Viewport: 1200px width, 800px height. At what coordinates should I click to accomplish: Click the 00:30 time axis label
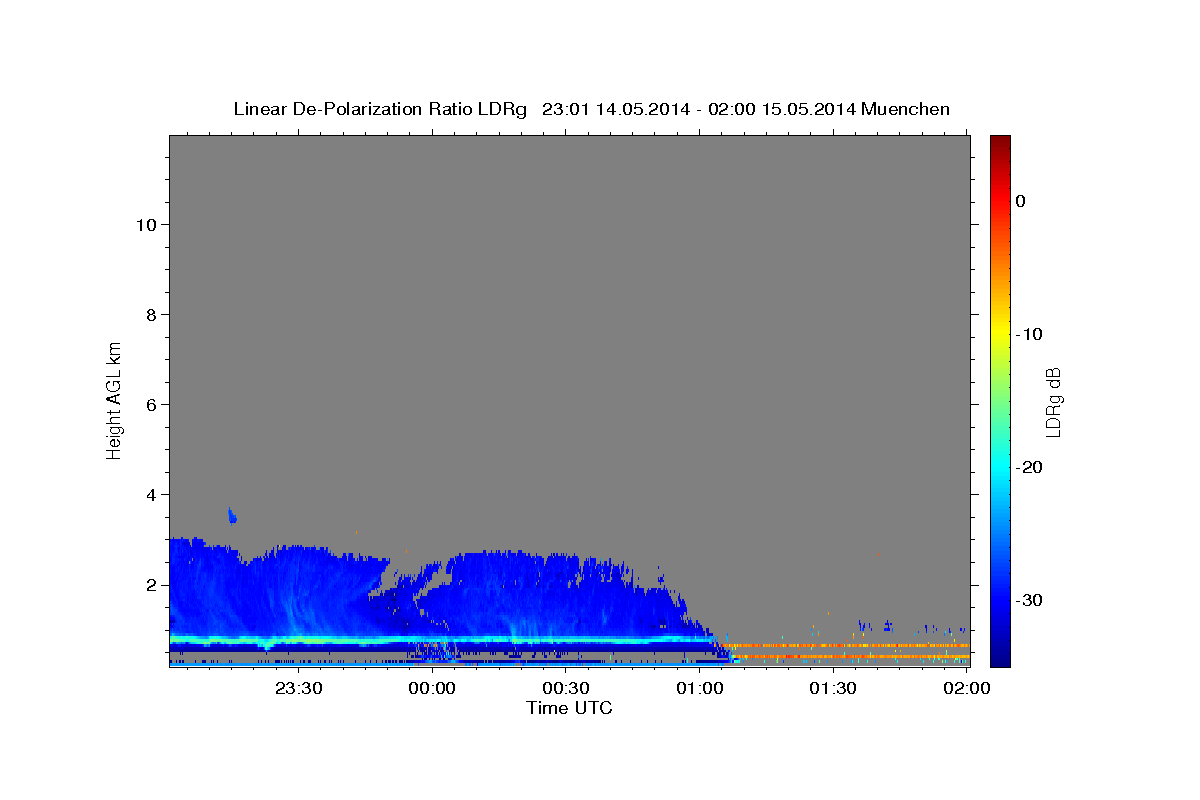pyautogui.click(x=566, y=688)
